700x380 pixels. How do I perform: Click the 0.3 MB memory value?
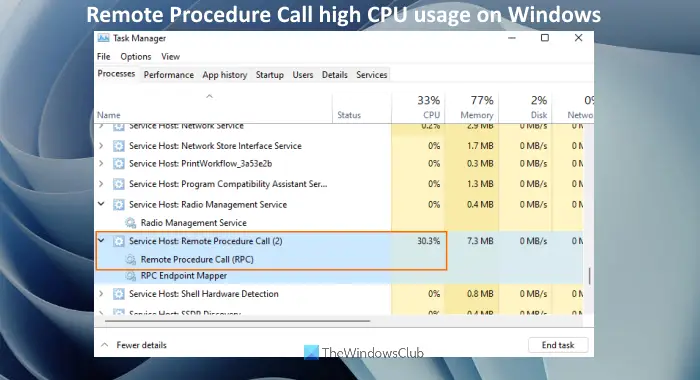[480, 163]
